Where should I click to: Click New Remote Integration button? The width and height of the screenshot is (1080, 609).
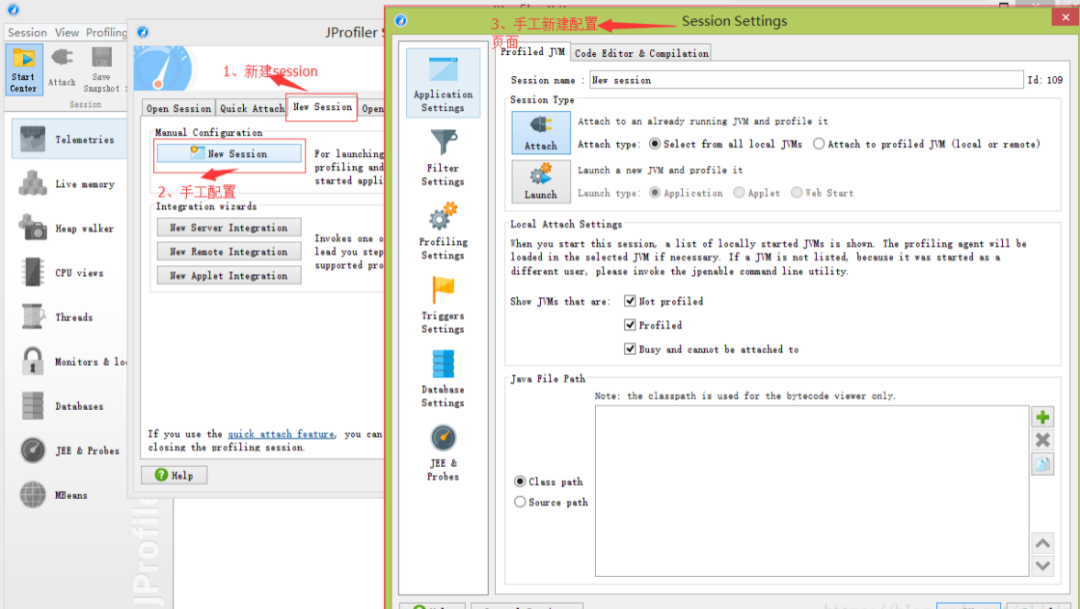(x=229, y=251)
